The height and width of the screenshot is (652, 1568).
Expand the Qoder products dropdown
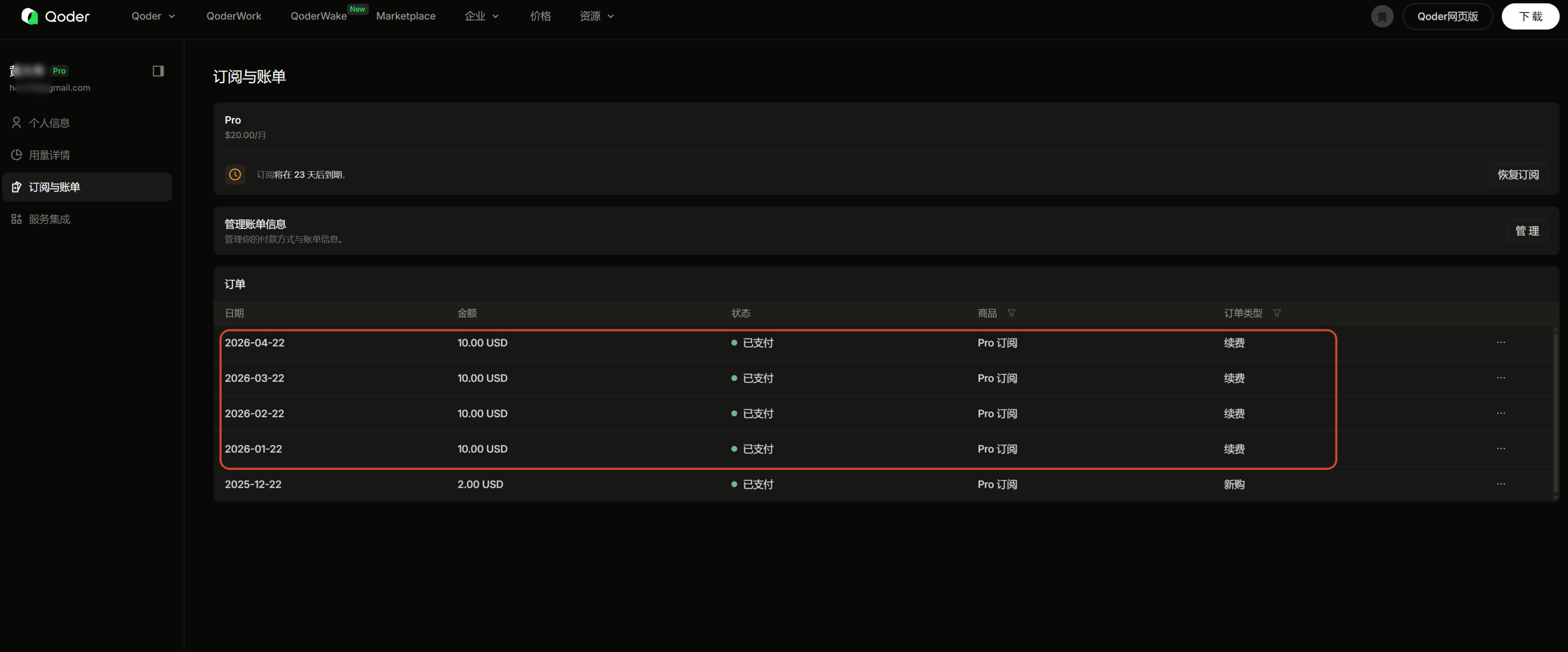153,16
